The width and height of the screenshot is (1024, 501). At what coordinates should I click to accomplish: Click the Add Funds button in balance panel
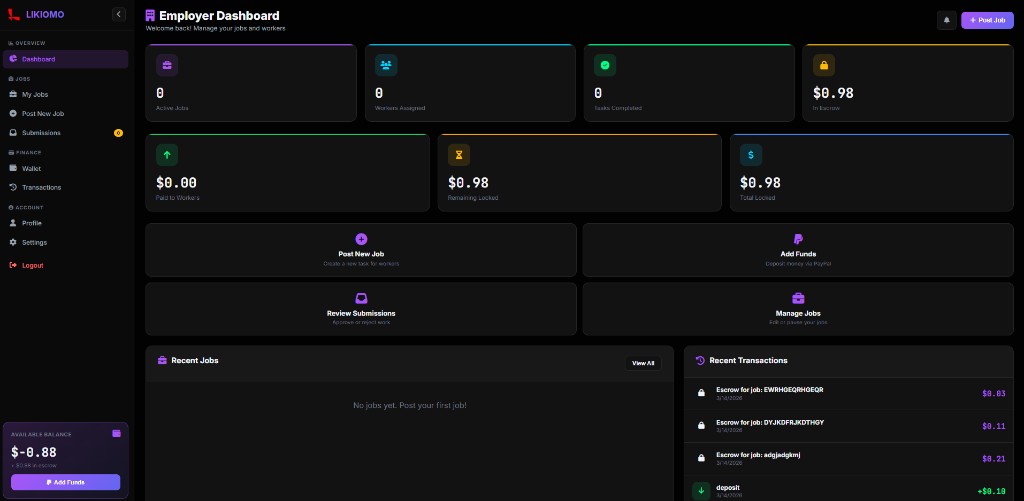point(65,482)
